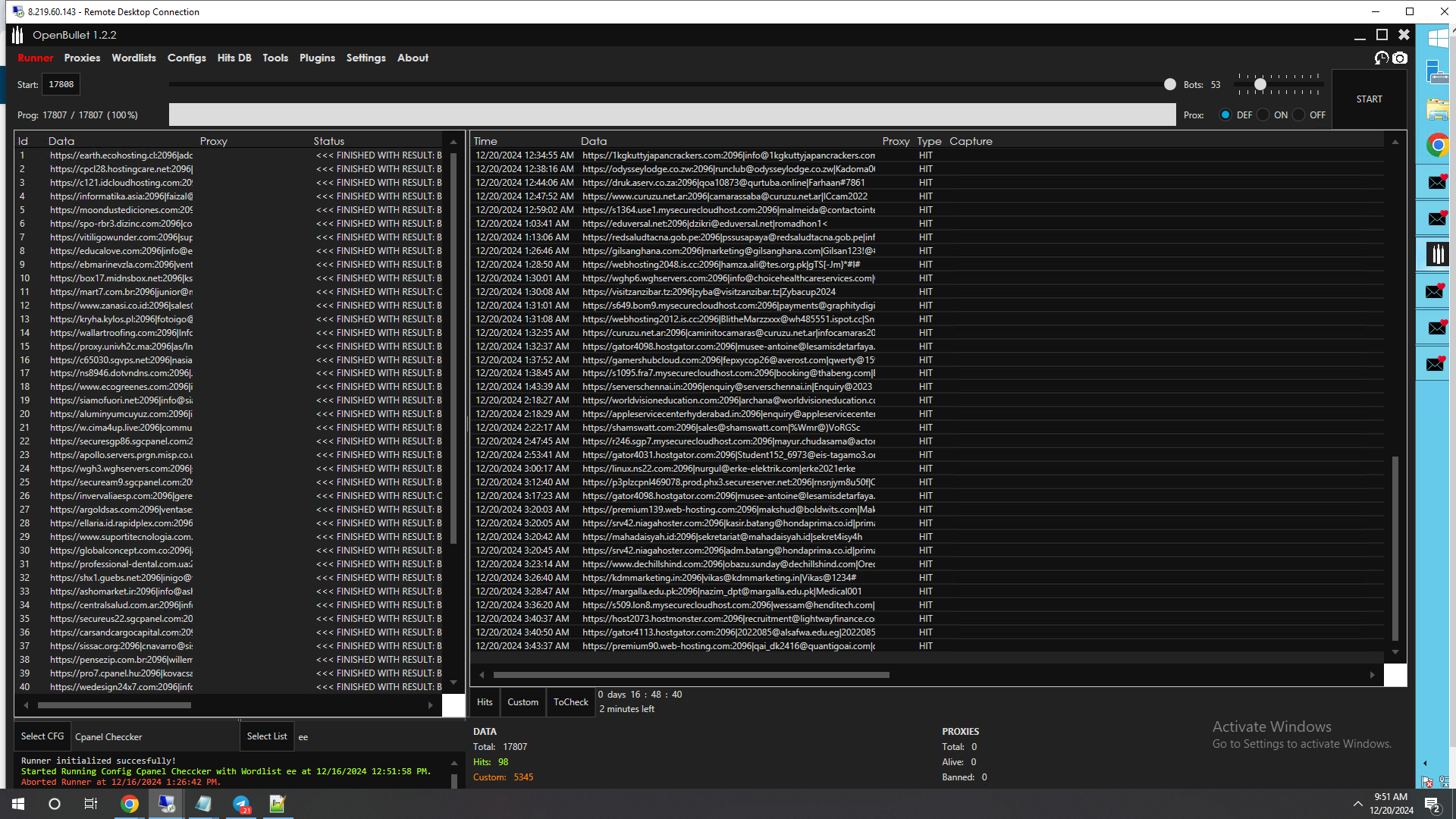Click the camera screenshot icon

point(1400,58)
